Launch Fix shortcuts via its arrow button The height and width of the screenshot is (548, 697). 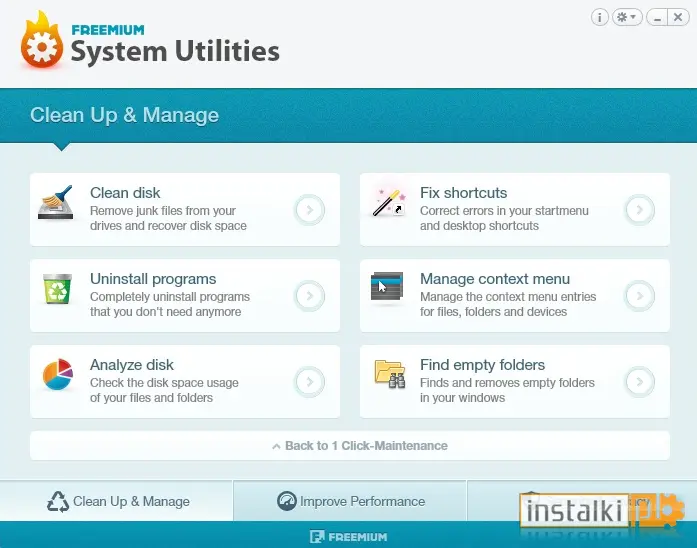coord(639,209)
